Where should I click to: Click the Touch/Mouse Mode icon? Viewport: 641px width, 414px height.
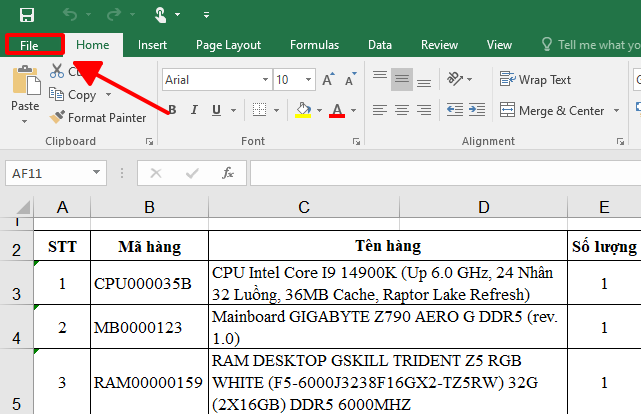[161, 15]
